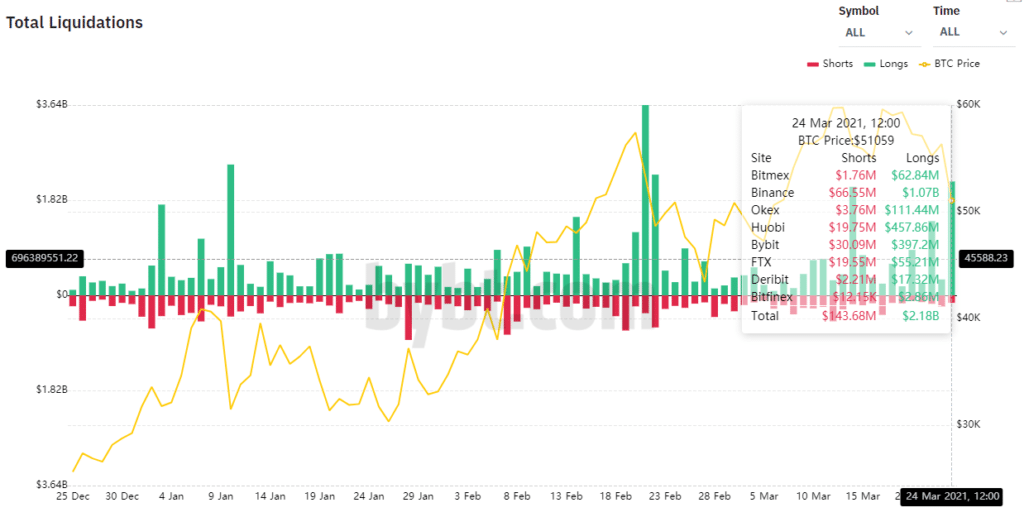
Task: Click the 19 Jan x-axis label
Action: click(319, 496)
